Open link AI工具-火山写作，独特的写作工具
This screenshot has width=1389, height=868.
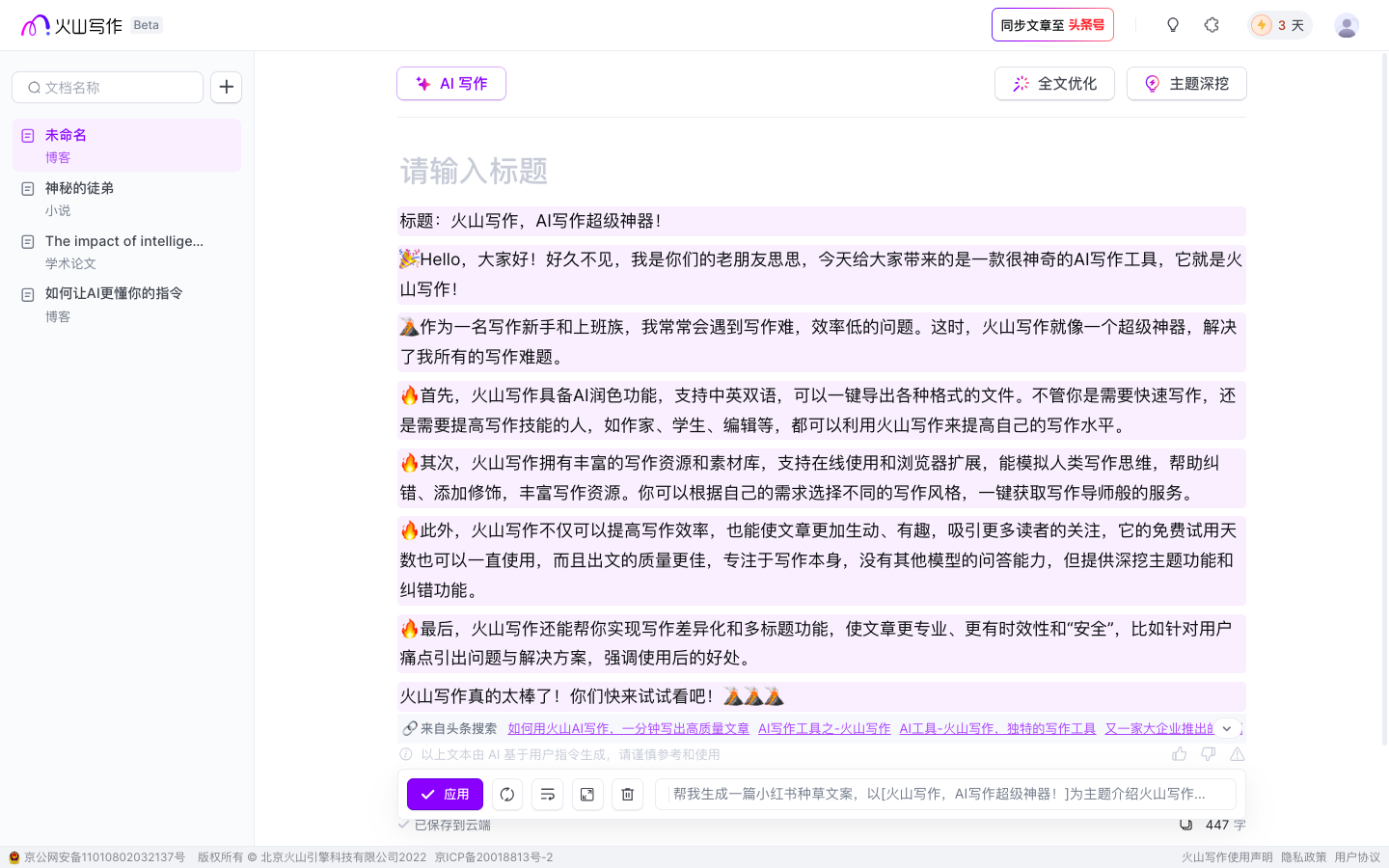tap(997, 728)
